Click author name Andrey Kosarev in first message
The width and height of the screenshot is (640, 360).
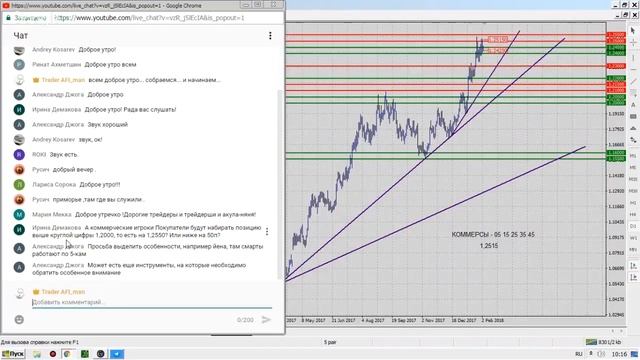pos(53,49)
